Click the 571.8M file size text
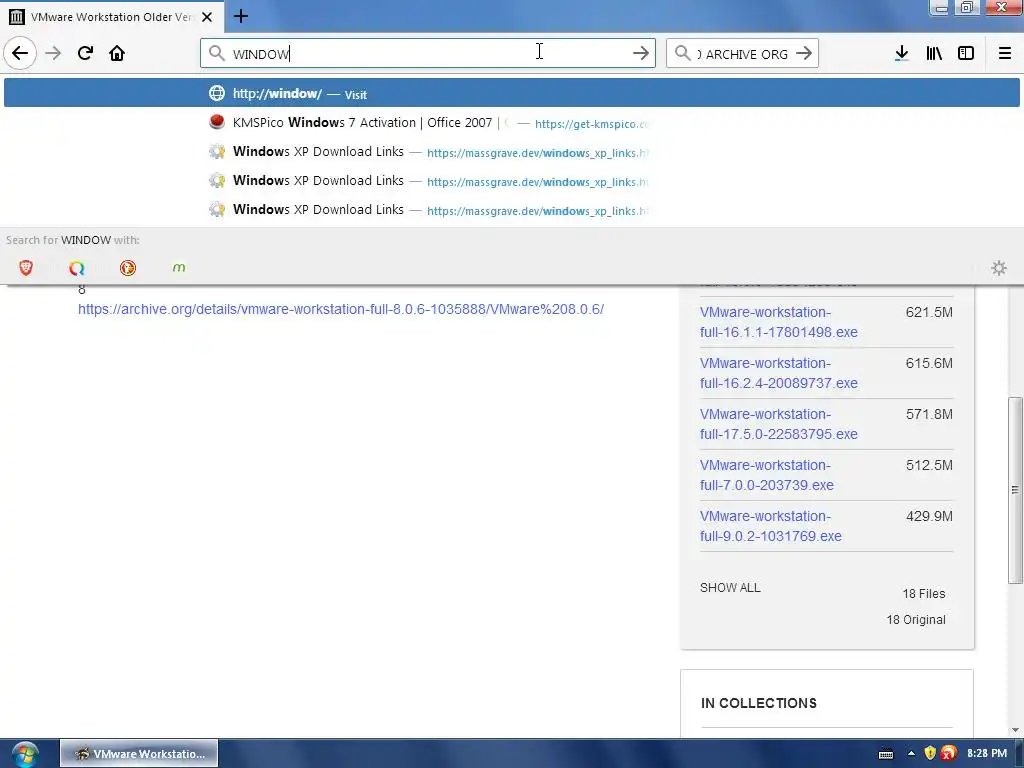The image size is (1024, 768). pos(929,414)
